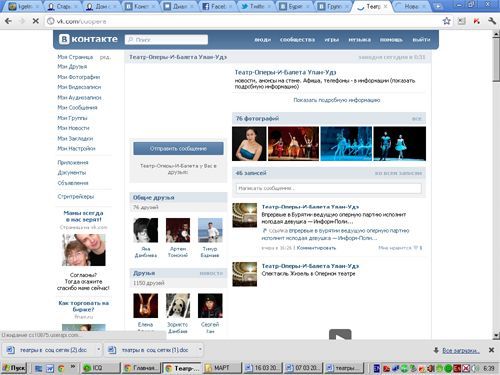This screenshot has width=500, height=375.
Task: Open Мои Настройки in sidebar
Action: 76,148
